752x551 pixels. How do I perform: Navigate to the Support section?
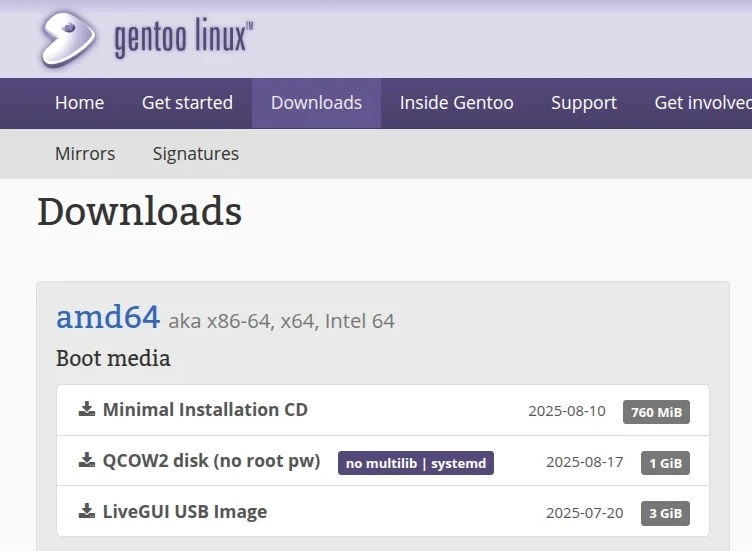tap(584, 103)
